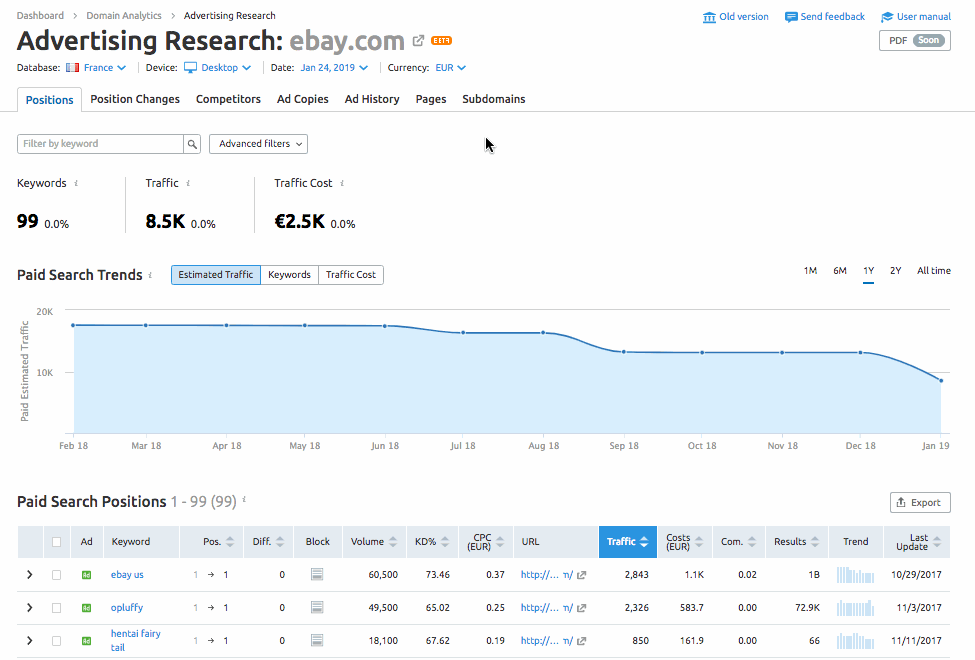
Task: Sort by the Volume column
Action: click(x=374, y=542)
